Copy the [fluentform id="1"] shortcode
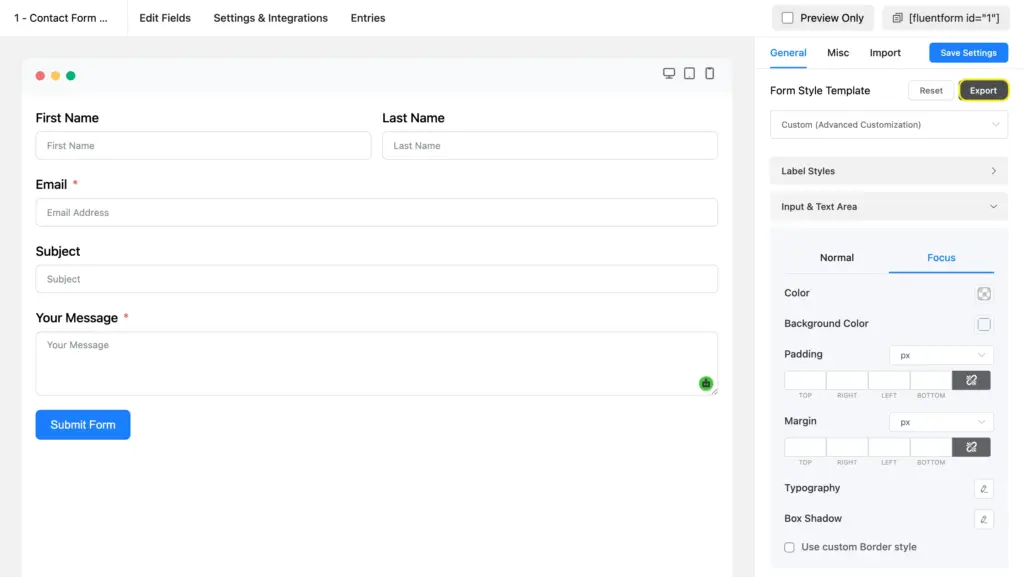Image resolution: width=1024 pixels, height=577 pixels. click(x=946, y=18)
